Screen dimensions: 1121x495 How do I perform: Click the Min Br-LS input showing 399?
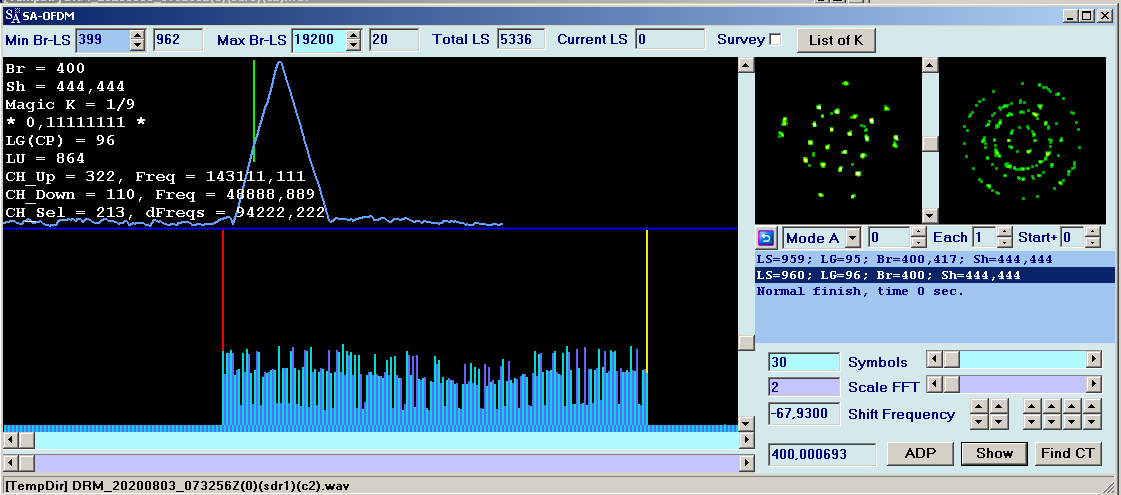pos(102,40)
